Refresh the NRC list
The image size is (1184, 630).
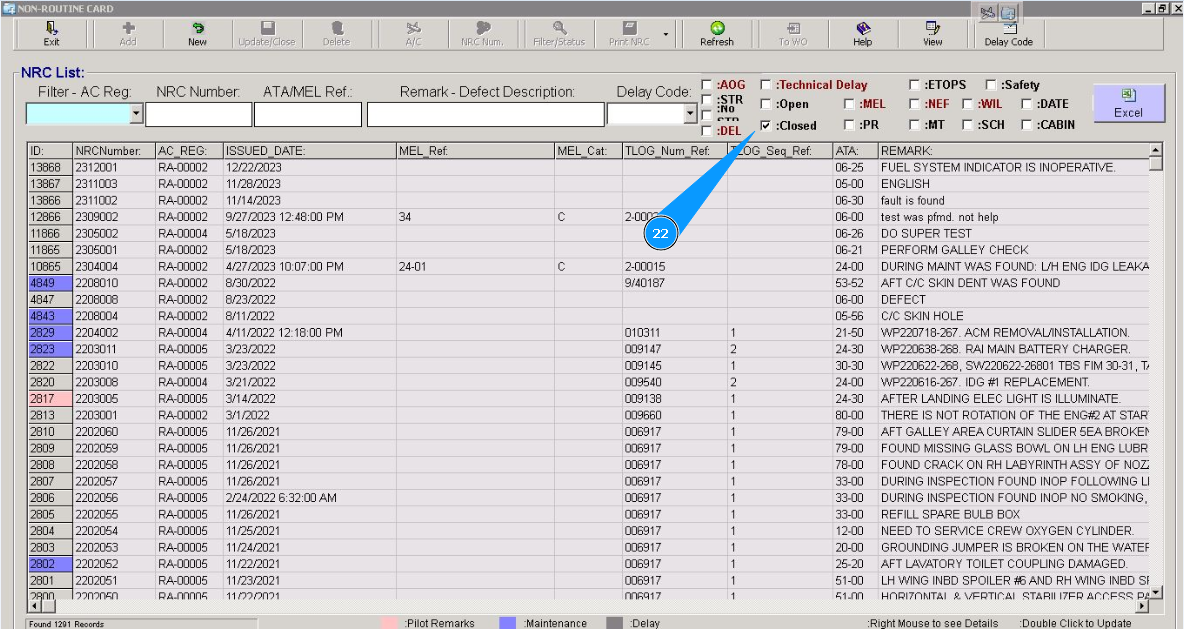pos(717,34)
